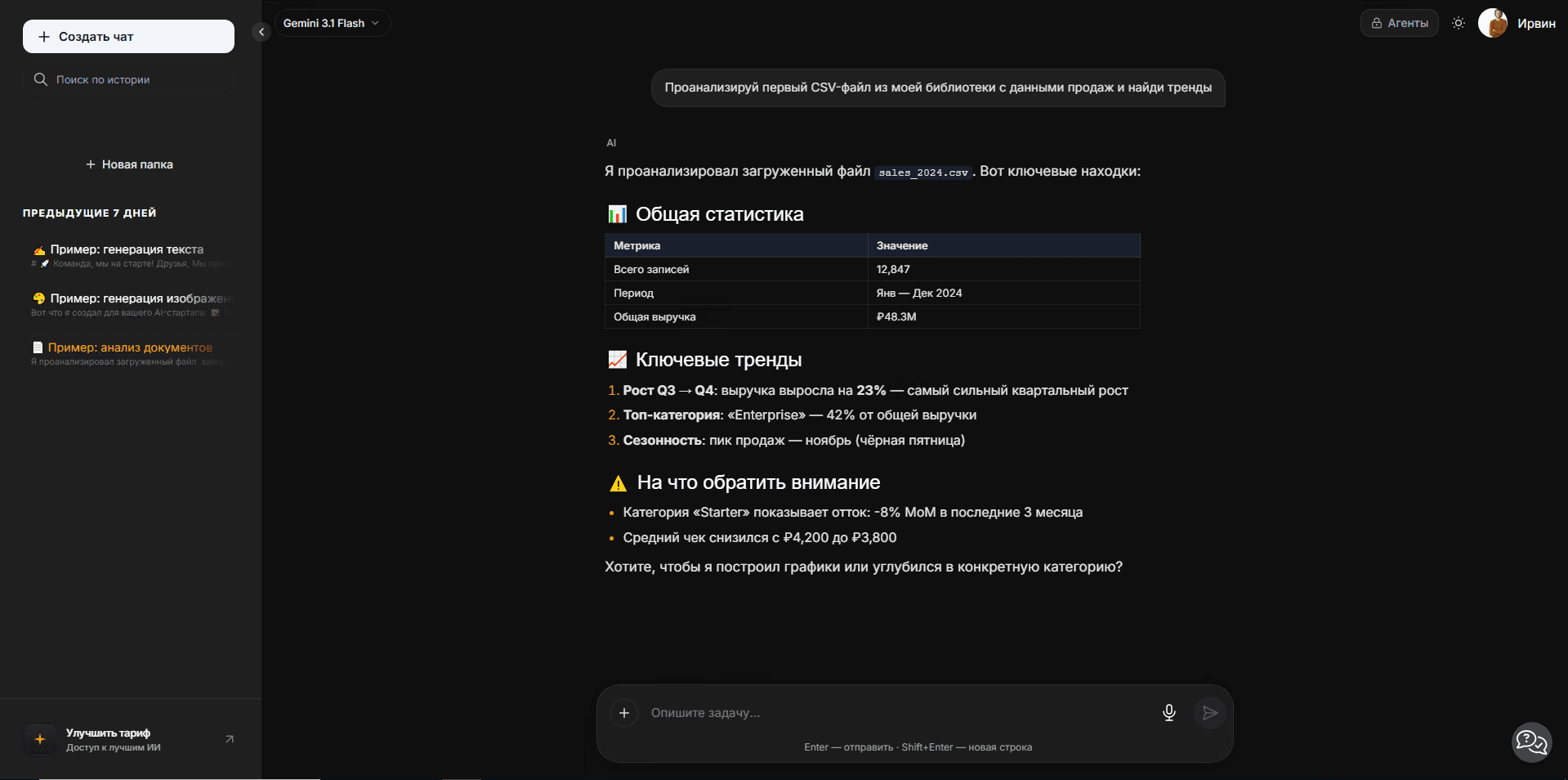Send the message with paper plane icon
The width and height of the screenshot is (1568, 780).
(1210, 713)
